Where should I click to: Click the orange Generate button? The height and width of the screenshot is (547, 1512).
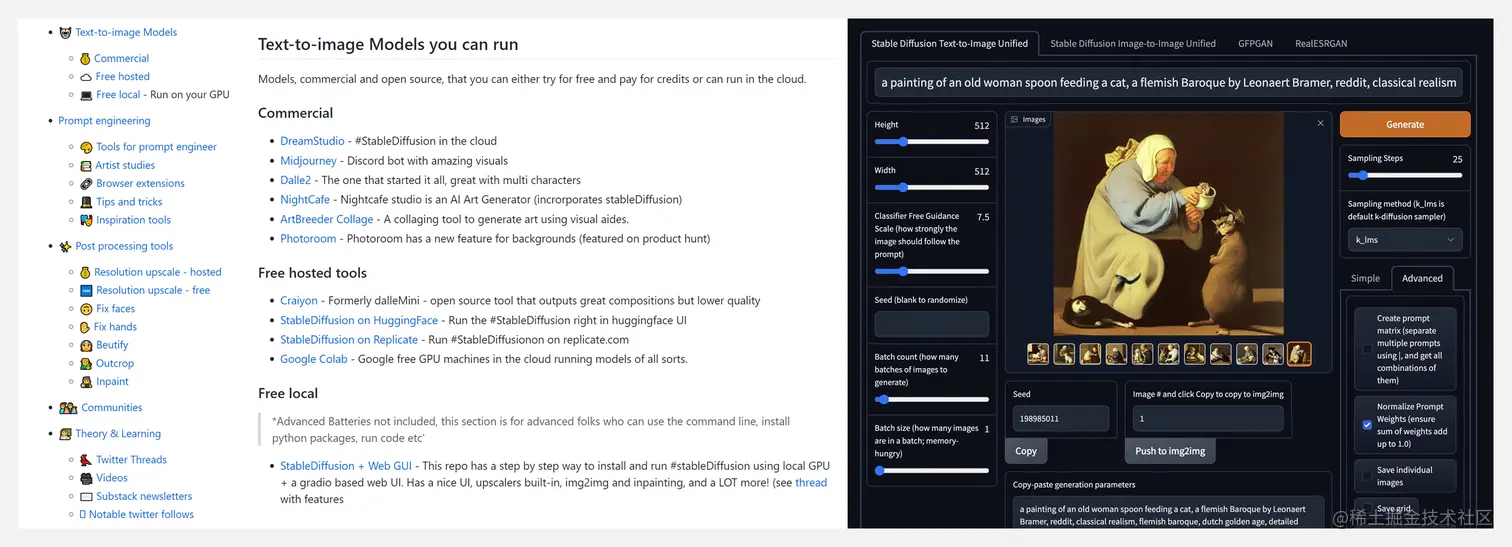1405,124
